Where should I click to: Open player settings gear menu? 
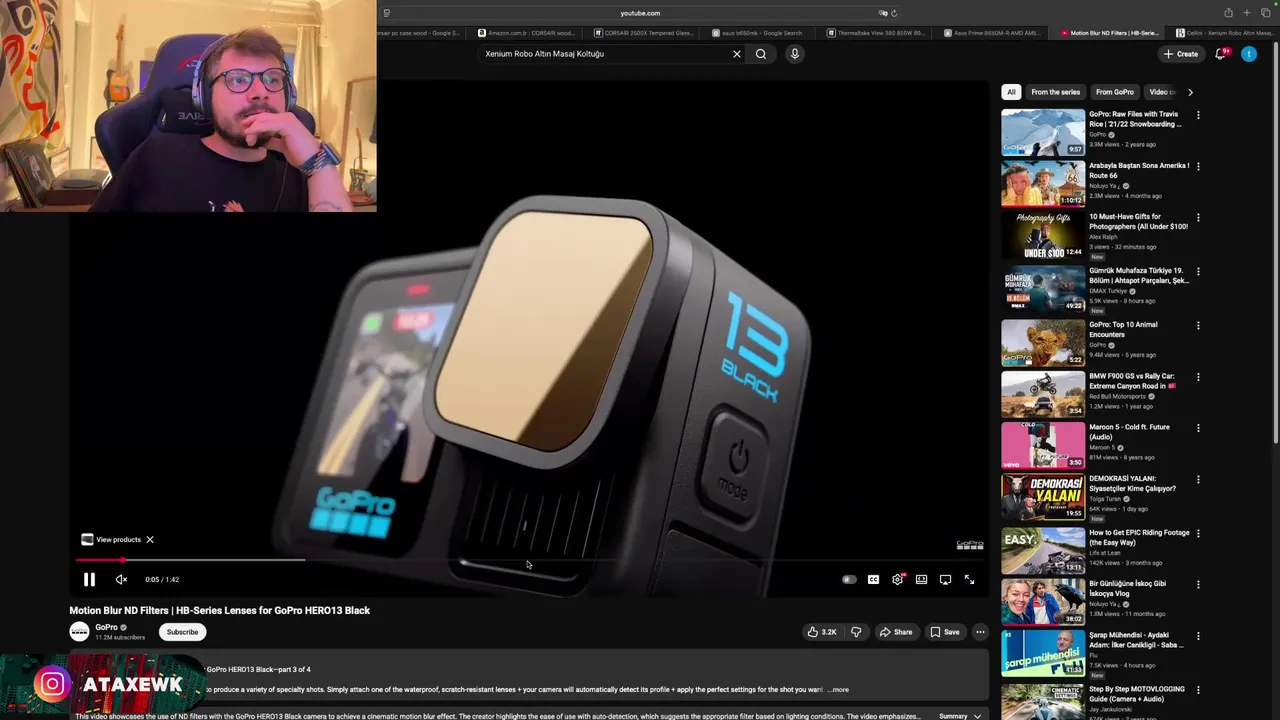point(898,579)
